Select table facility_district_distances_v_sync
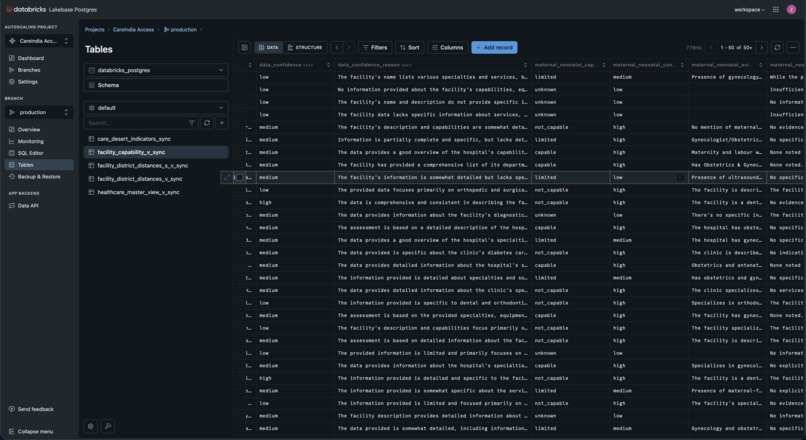 [x=156, y=179]
